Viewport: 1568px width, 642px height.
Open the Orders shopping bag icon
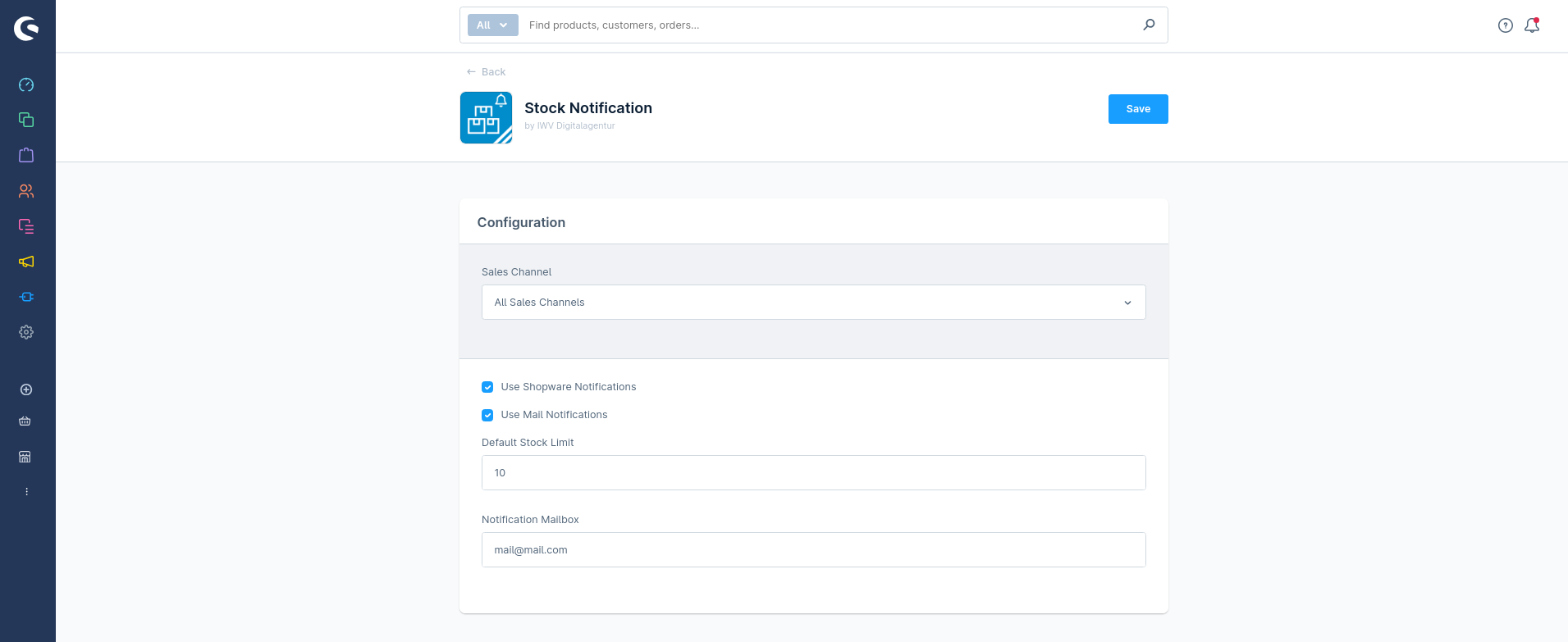[x=26, y=155]
